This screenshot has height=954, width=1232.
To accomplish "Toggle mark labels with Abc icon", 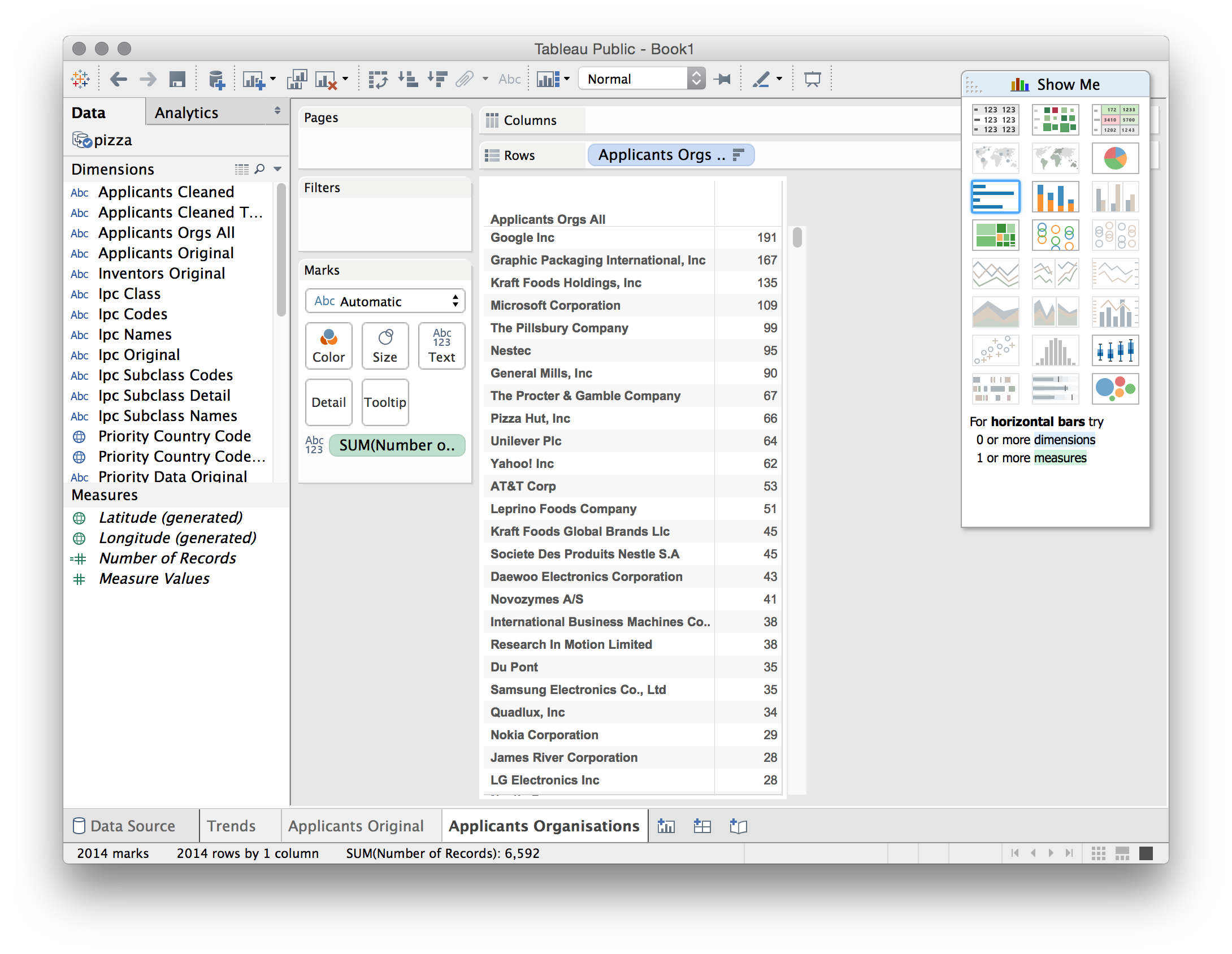I will pos(509,79).
